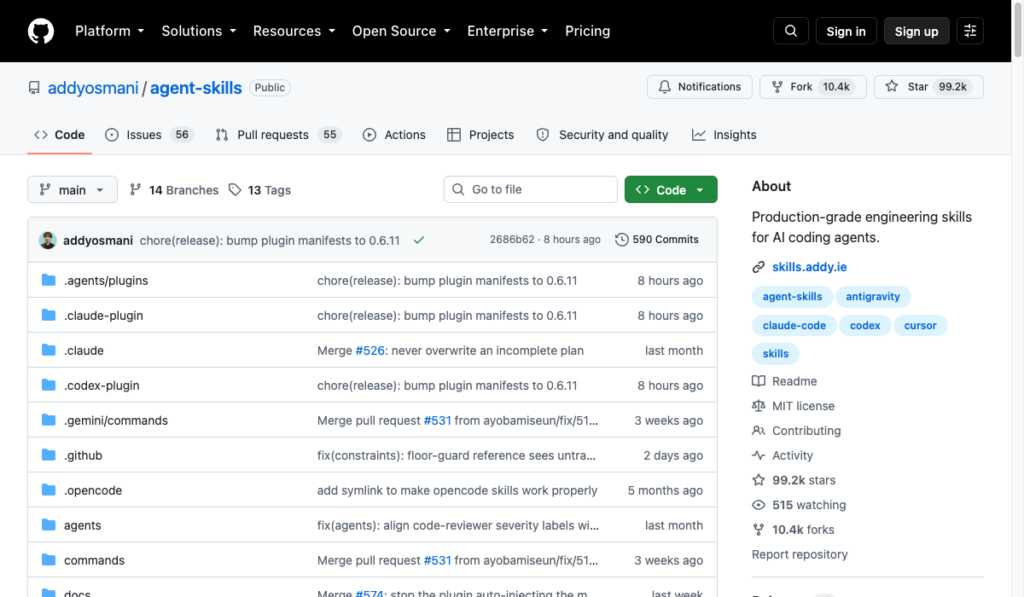Viewport: 1024px width, 597px height.
Task: Click addyosmani's avatar in latest commit row
Action: pyautogui.click(x=48, y=240)
